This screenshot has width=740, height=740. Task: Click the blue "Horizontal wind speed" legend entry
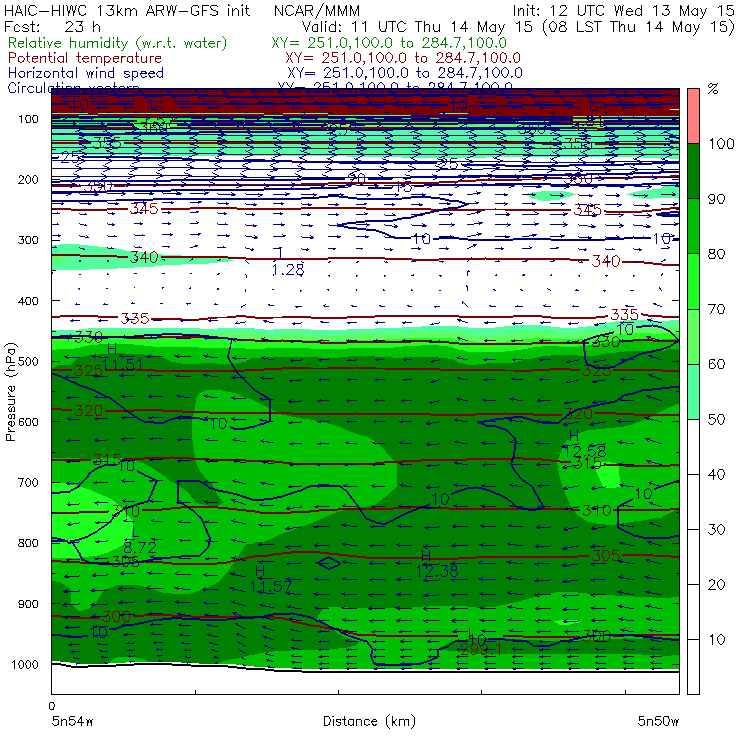tap(86, 73)
